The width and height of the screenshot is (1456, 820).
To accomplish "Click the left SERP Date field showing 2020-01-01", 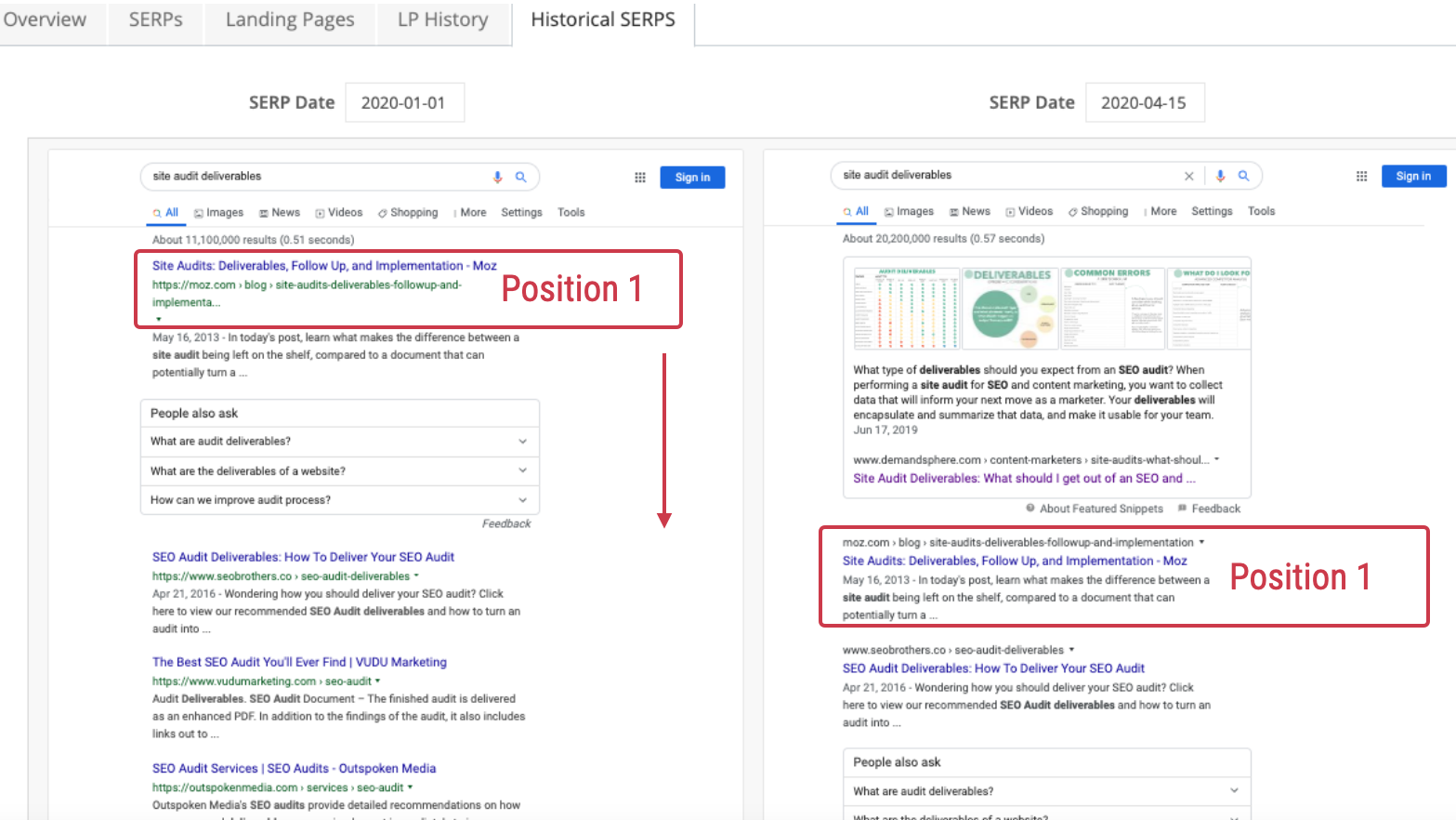I will 404,102.
